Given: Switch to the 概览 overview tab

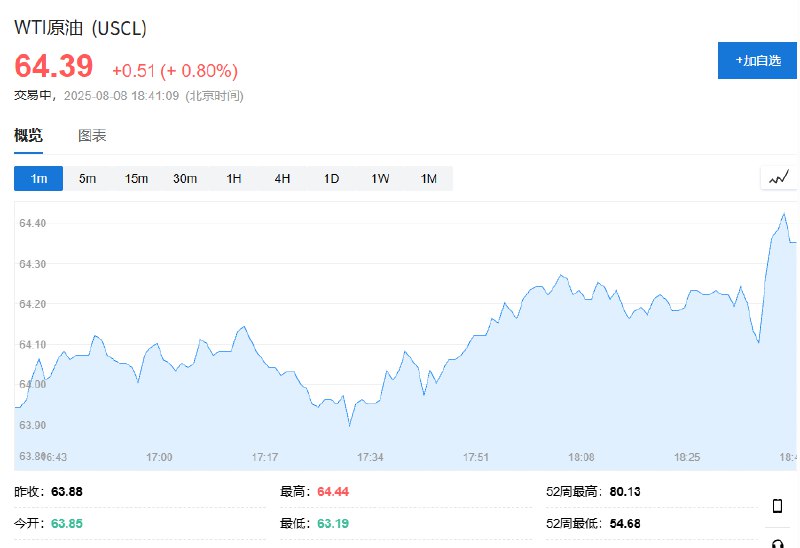Looking at the screenshot, I should 28,135.
